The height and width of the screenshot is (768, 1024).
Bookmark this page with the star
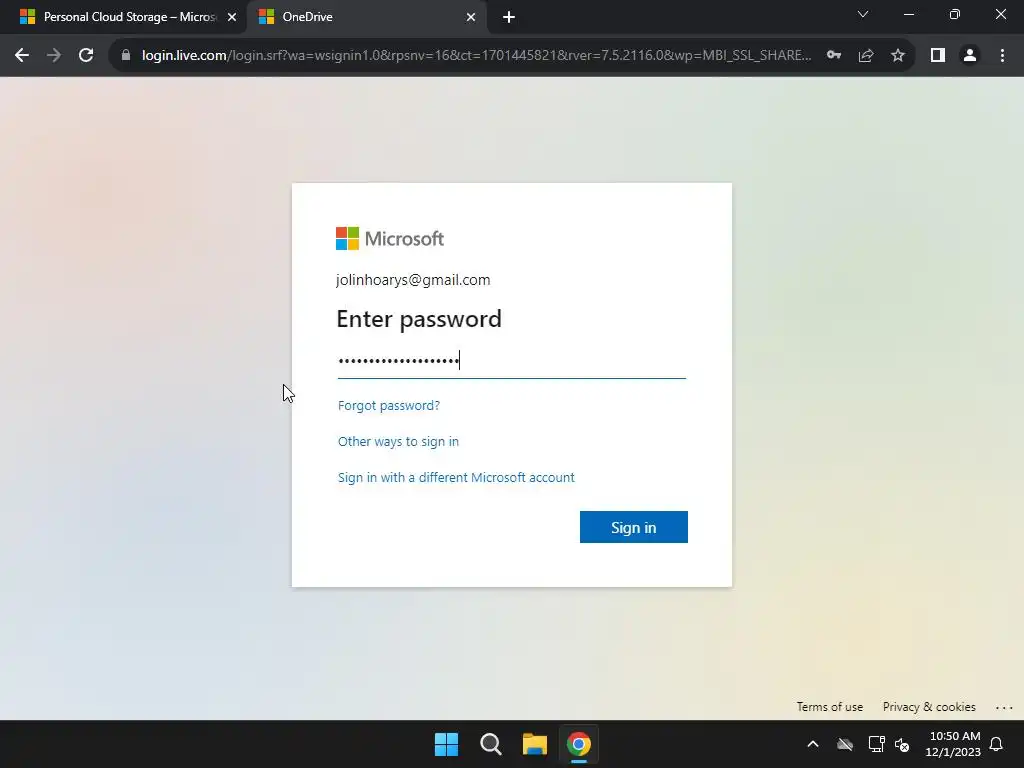(898, 56)
